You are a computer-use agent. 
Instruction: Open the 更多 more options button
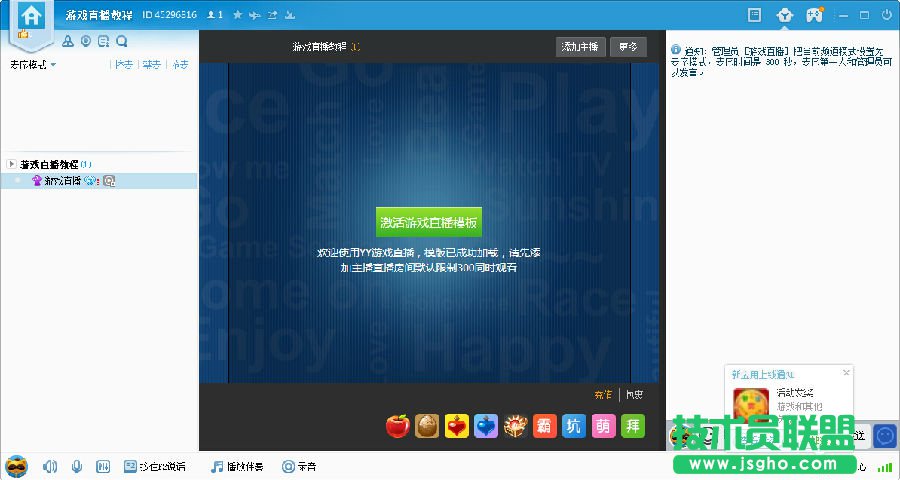coord(629,47)
